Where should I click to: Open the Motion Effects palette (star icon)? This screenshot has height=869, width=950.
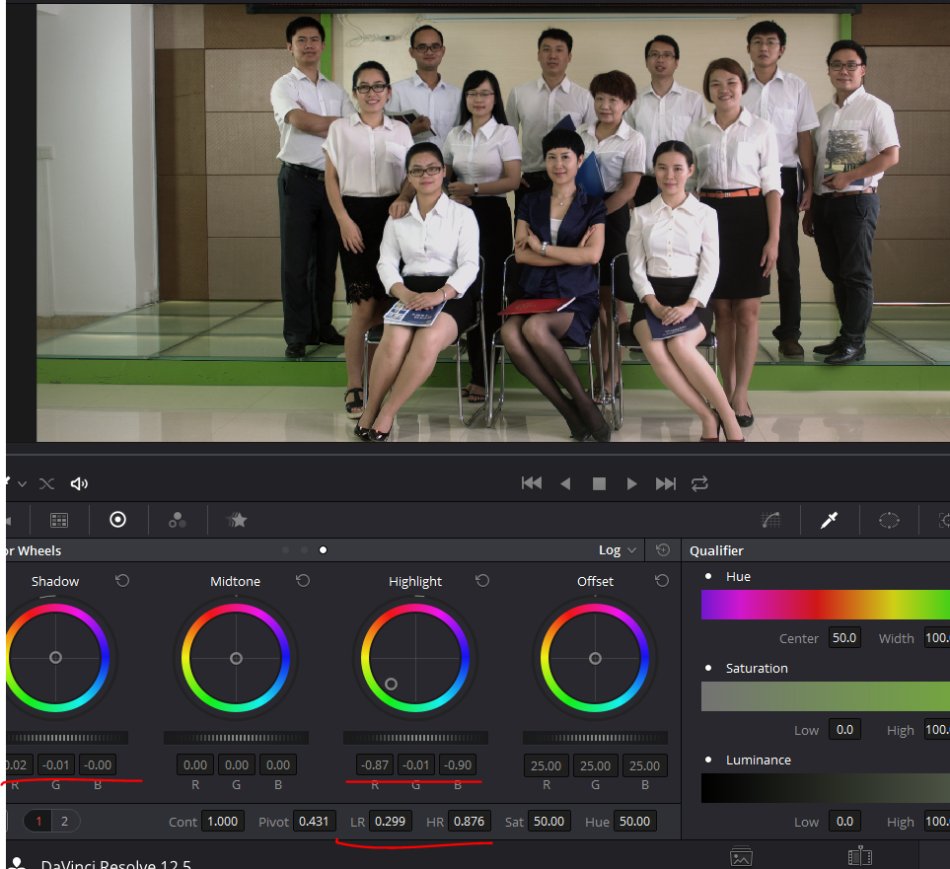click(x=236, y=519)
